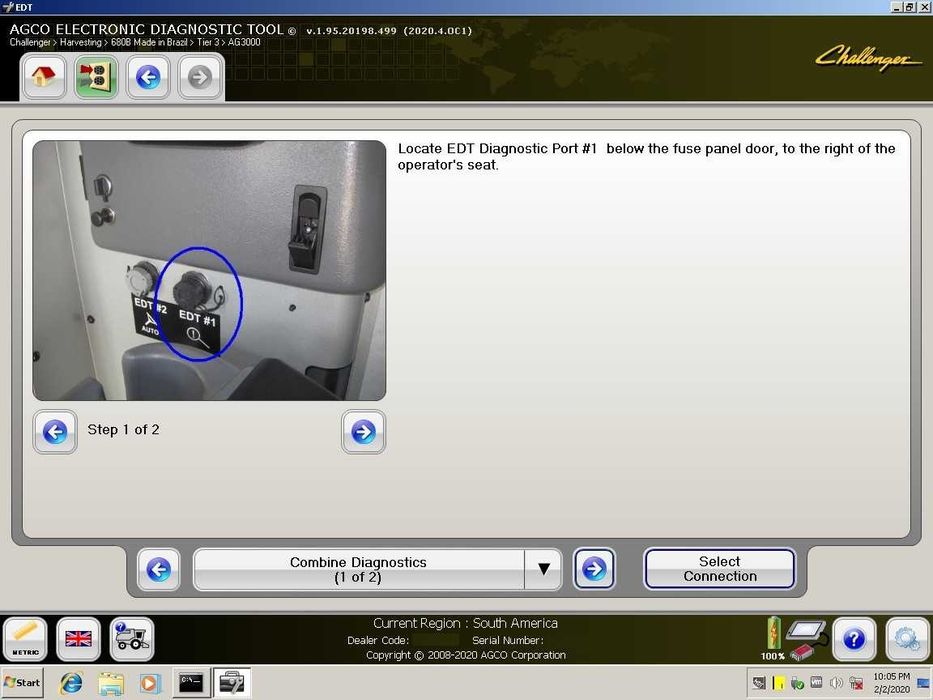Click the 10:05 PM system clock
Image resolution: width=933 pixels, height=700 pixels.
891,683
